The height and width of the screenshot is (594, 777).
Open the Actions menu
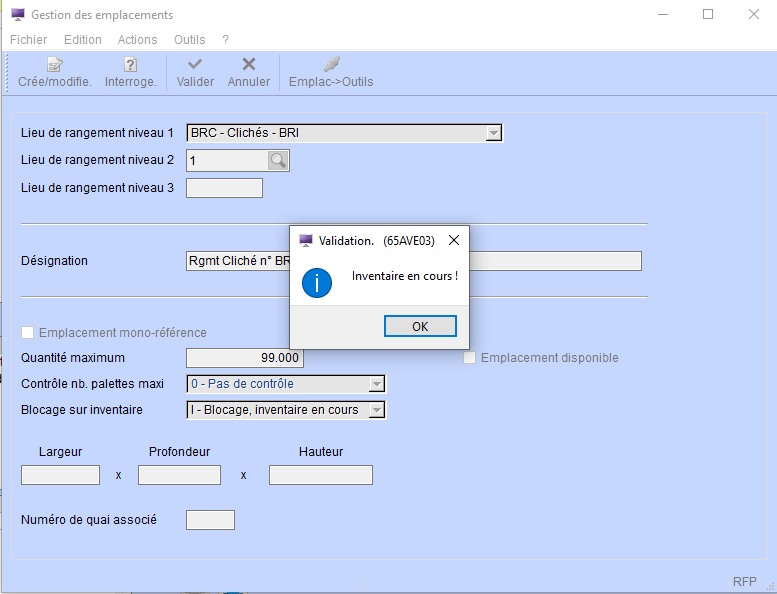(137, 40)
